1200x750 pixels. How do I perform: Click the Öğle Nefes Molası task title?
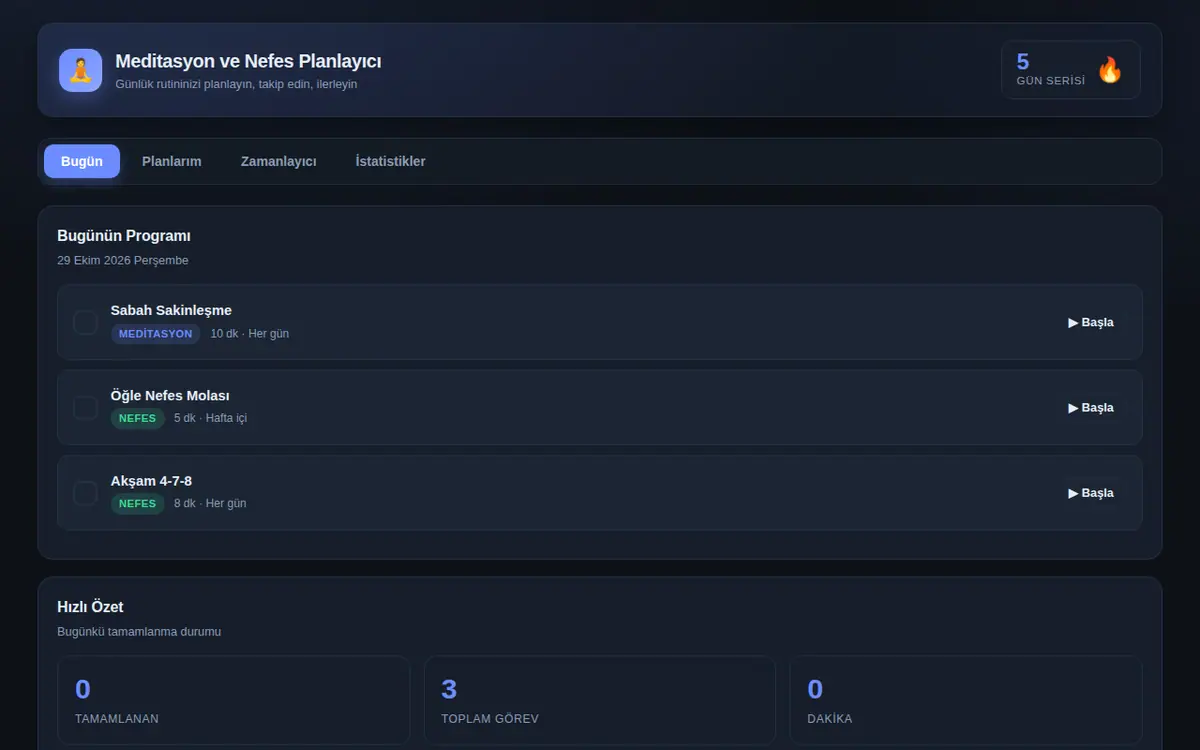[170, 396]
